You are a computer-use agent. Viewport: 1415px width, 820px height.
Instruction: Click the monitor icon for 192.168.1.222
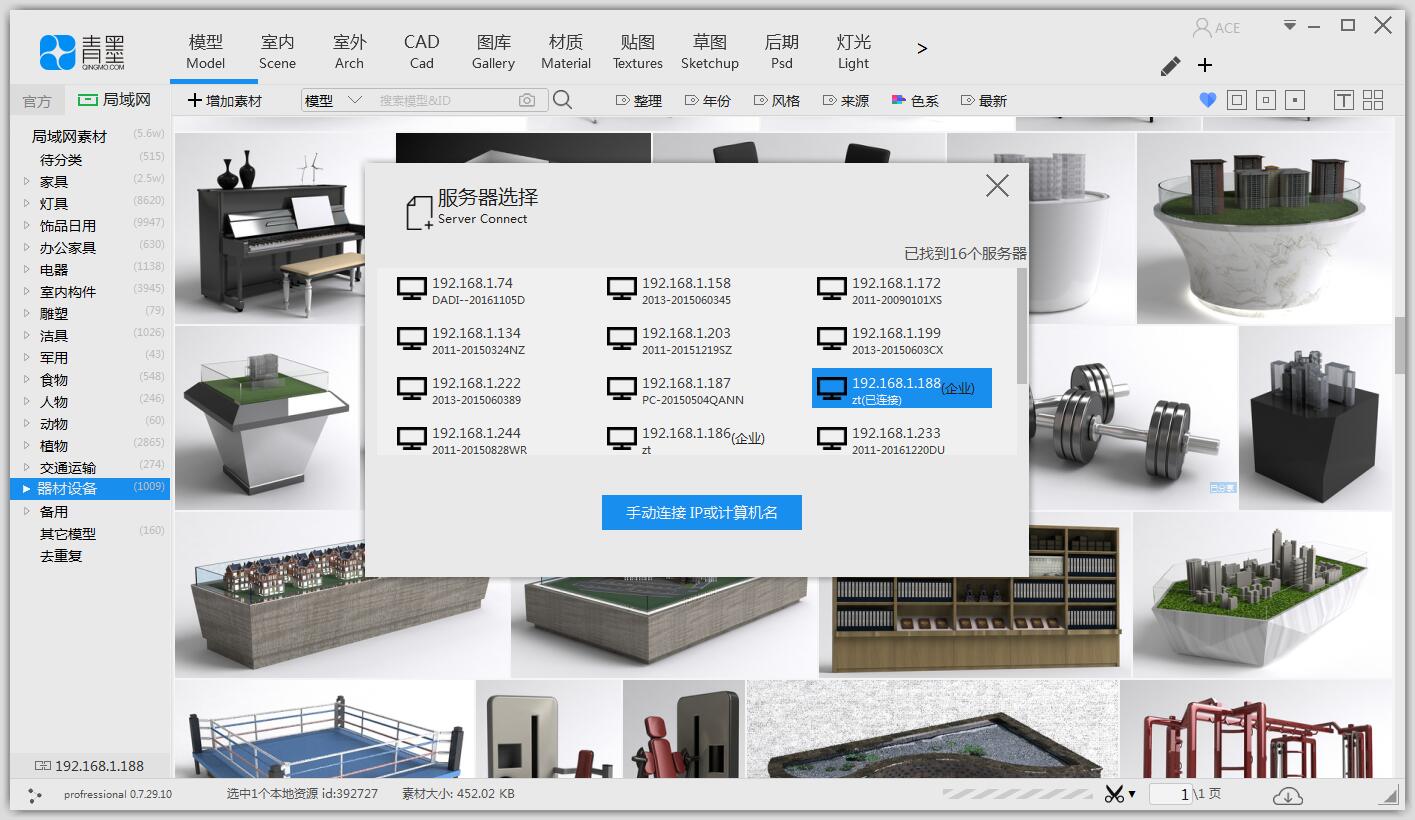[412, 389]
